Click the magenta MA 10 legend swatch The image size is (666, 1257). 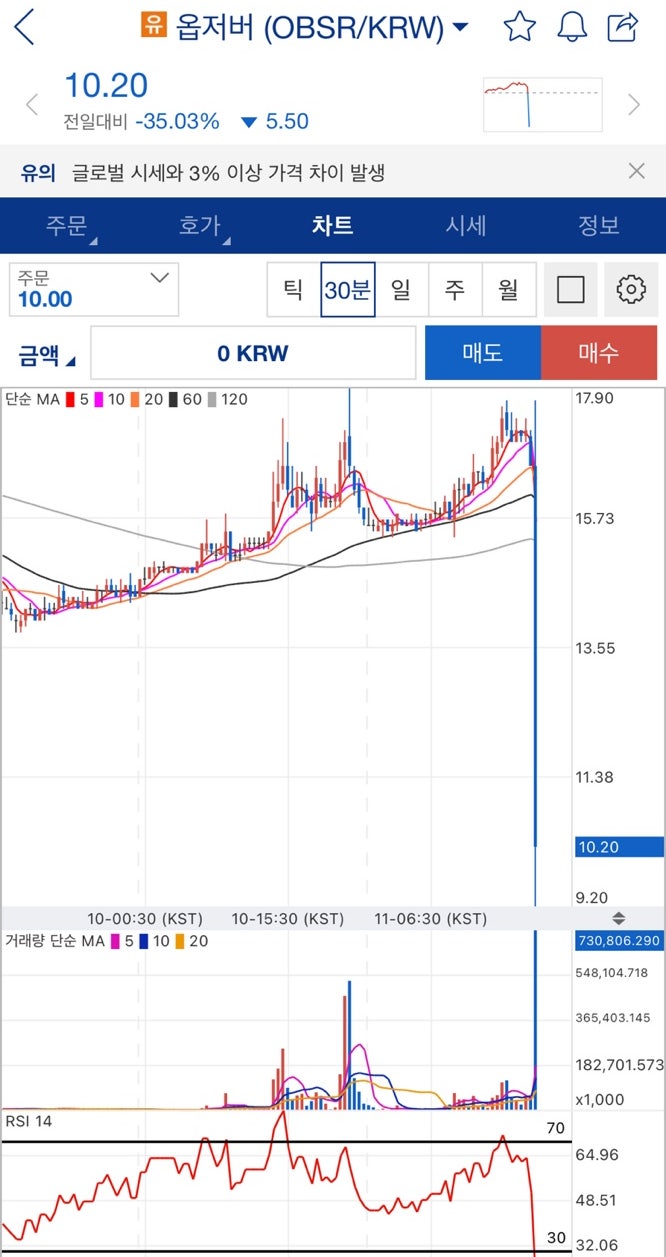pos(100,399)
